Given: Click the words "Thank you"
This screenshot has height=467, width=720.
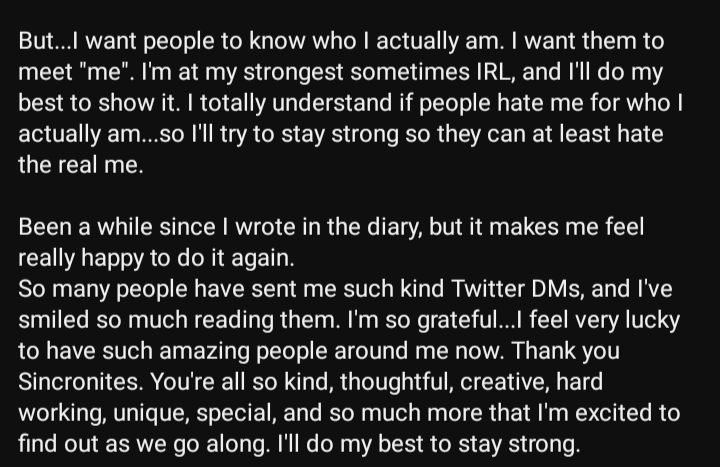Looking at the screenshot, I should 566,351.
